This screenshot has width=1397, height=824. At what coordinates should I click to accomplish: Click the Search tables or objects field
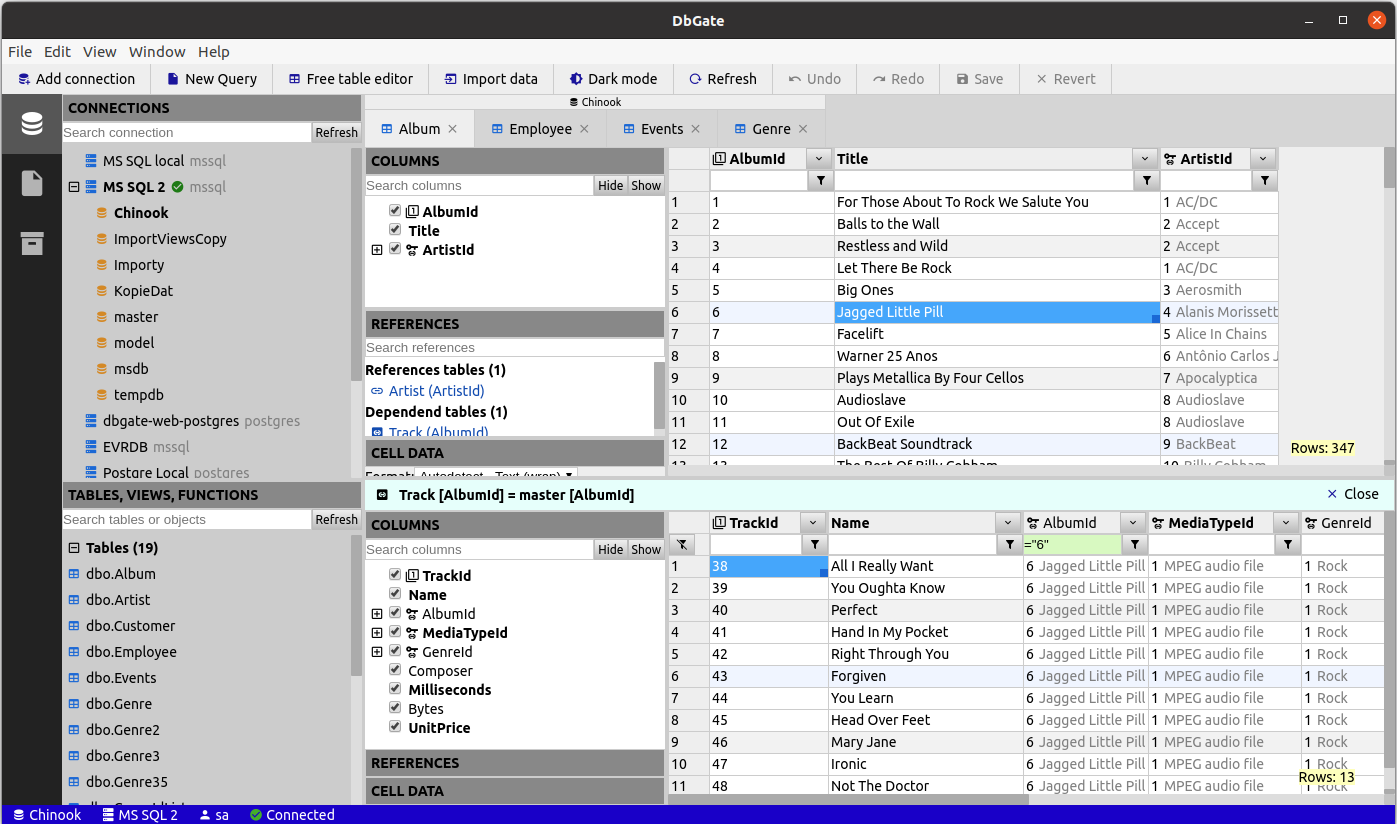(x=187, y=520)
